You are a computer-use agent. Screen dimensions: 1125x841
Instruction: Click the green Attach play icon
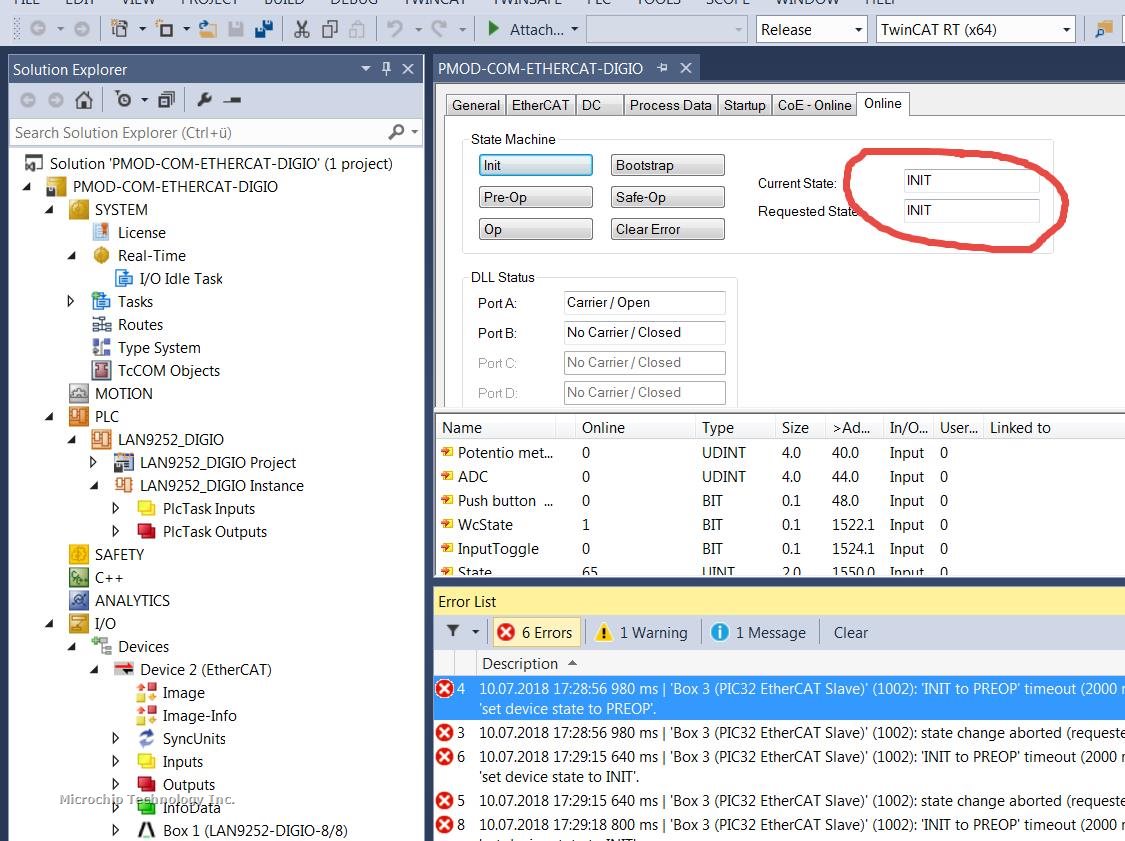tap(493, 29)
